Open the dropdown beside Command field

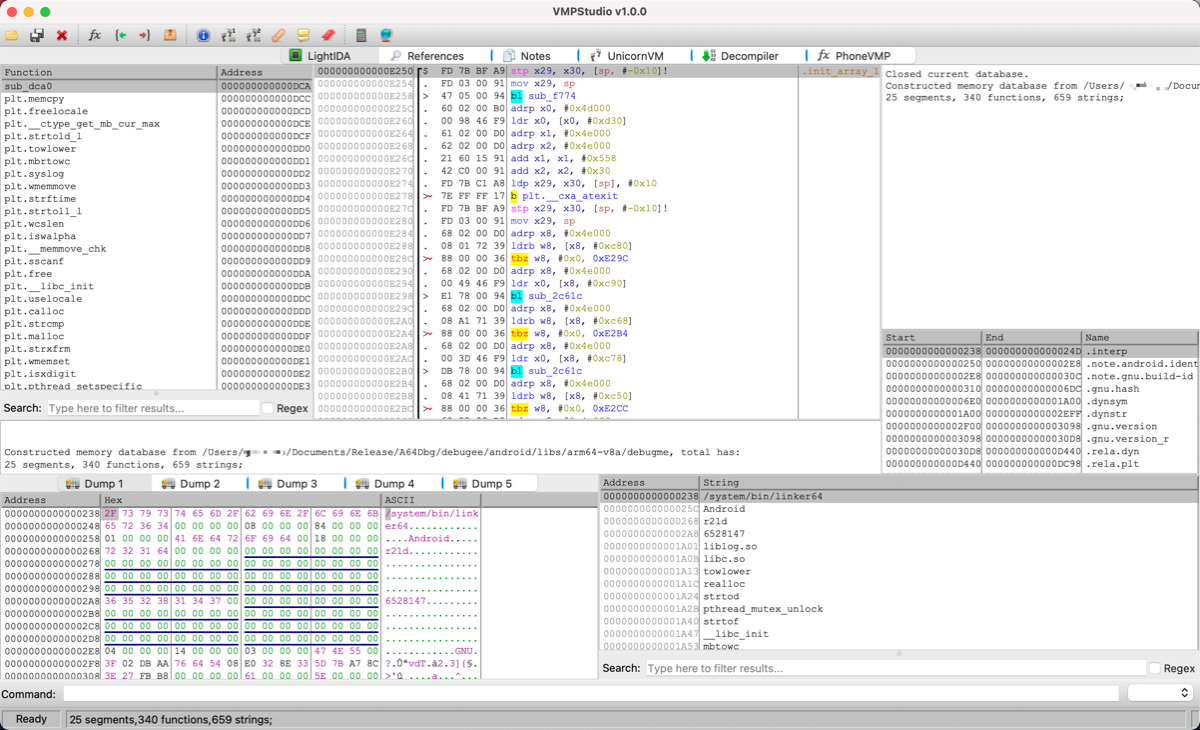coord(1160,693)
